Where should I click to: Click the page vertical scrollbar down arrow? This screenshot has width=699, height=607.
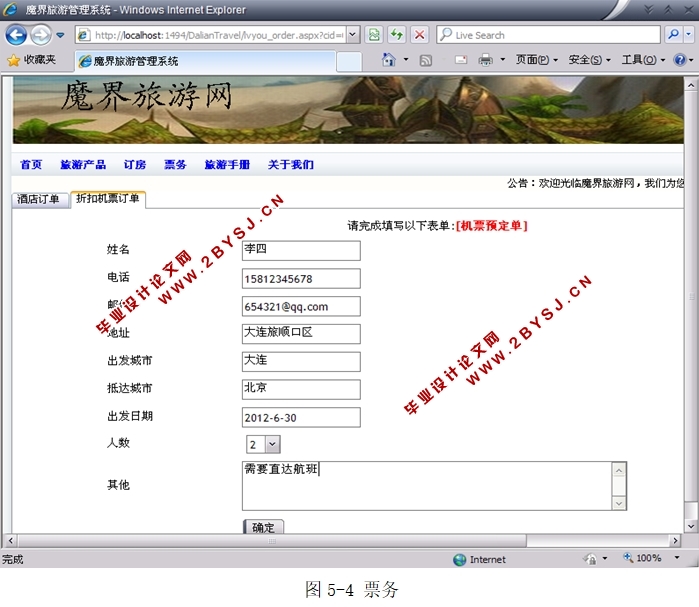pyautogui.click(x=691, y=526)
